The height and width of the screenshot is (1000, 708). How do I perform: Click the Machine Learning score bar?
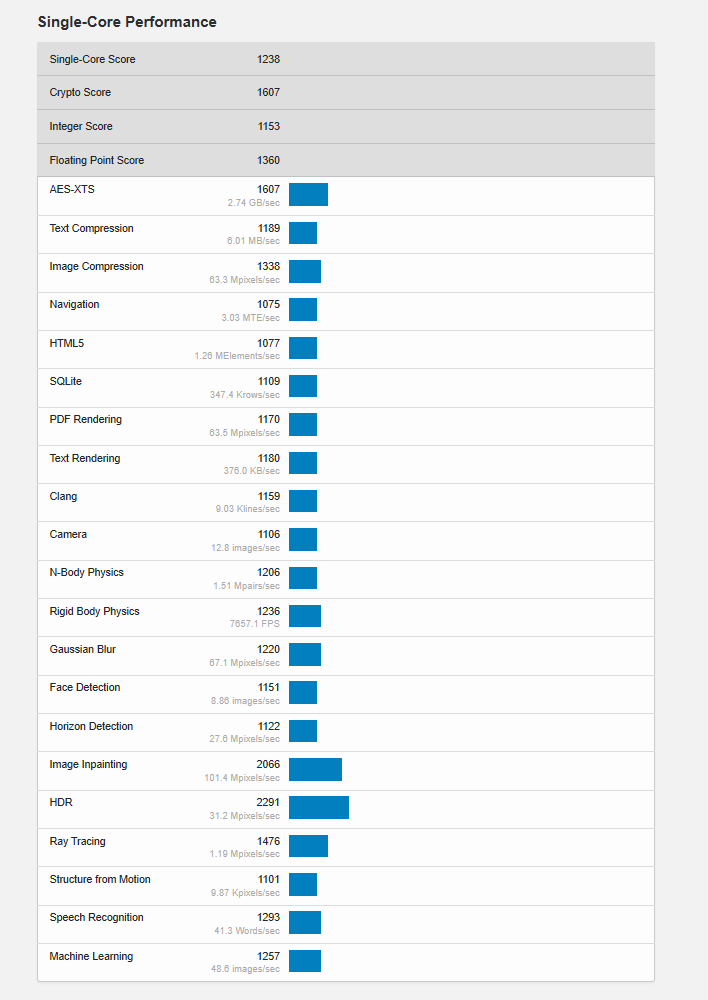pyautogui.click(x=305, y=961)
